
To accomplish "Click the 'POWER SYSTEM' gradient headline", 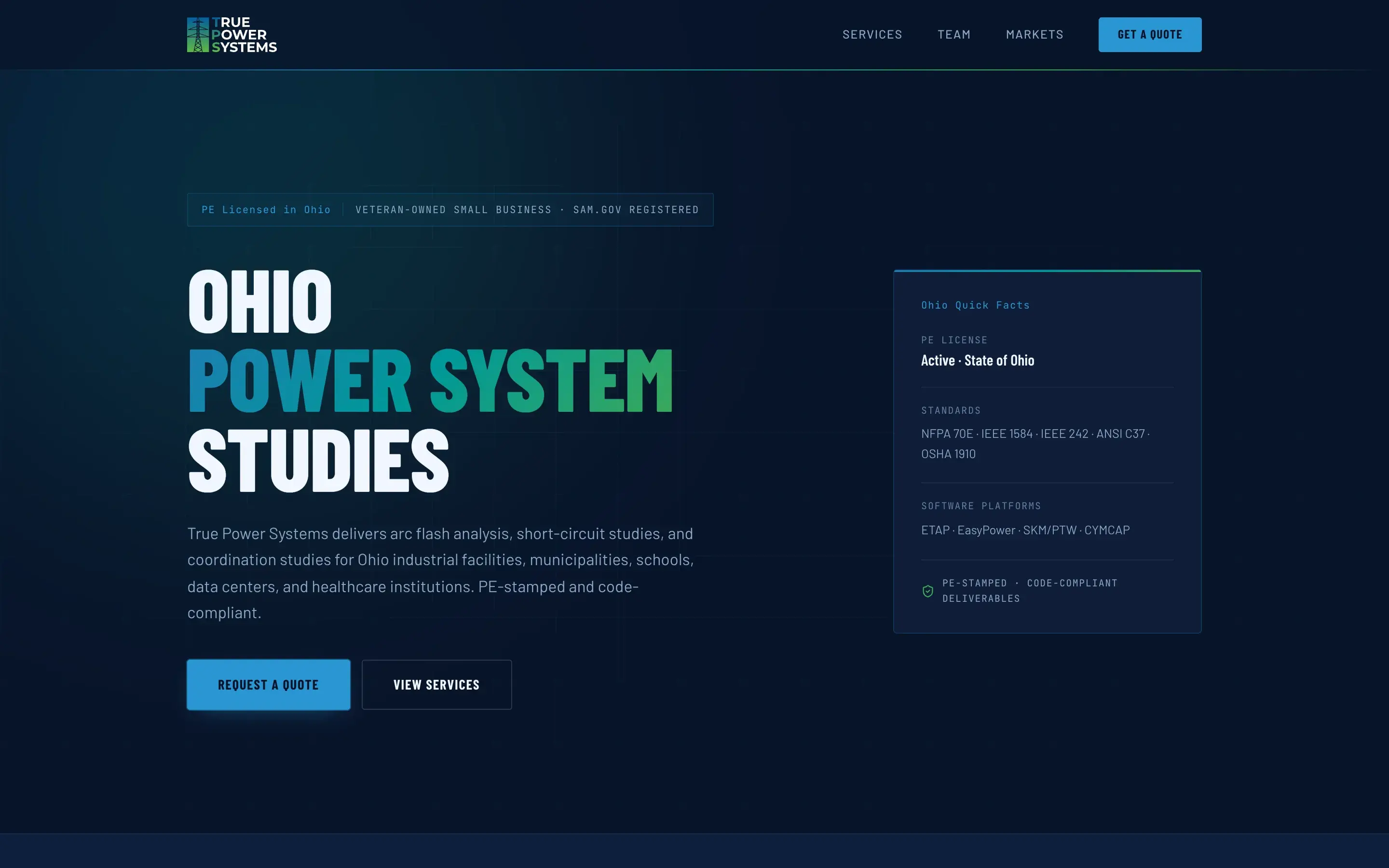I will 431,381.
